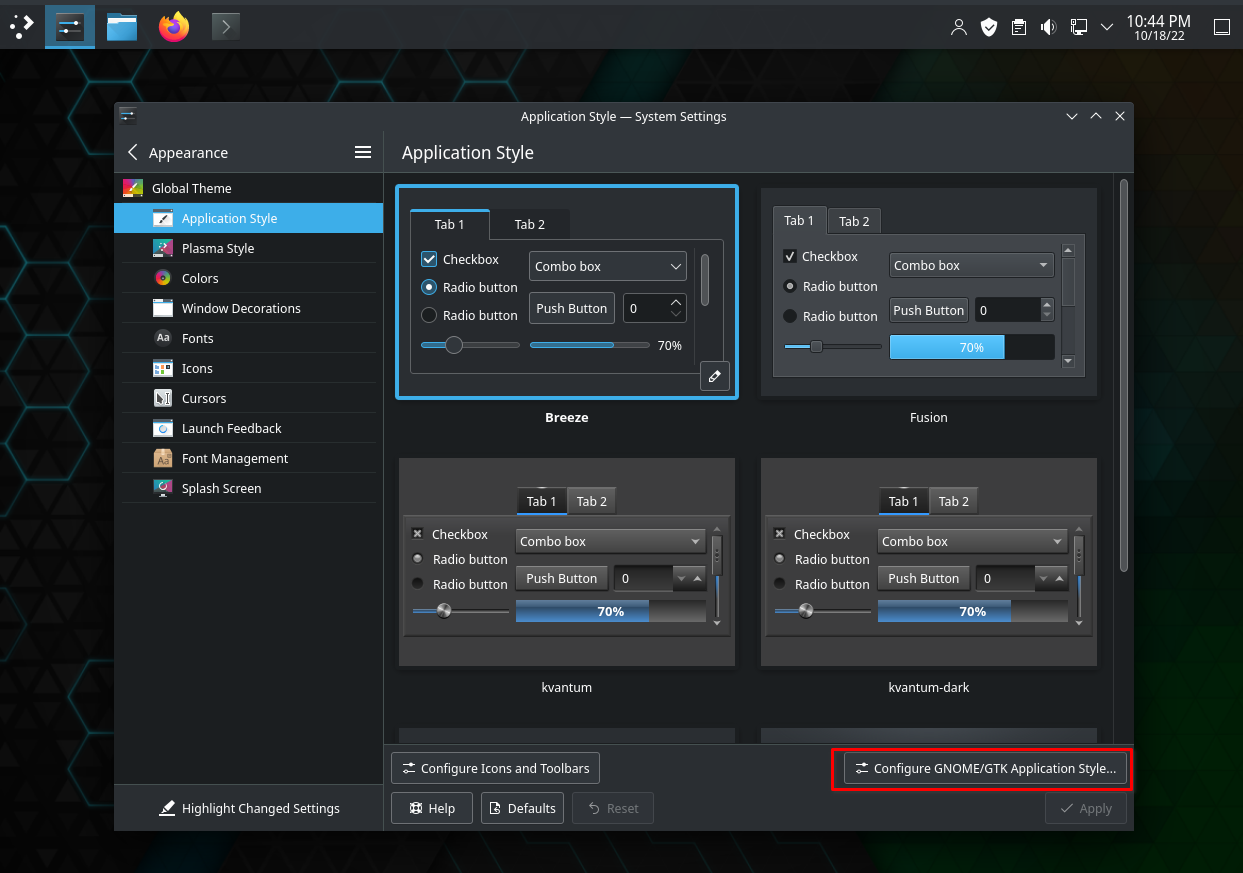Click the style list vertical scrollbar
1243x873 pixels.
pyautogui.click(x=1124, y=375)
